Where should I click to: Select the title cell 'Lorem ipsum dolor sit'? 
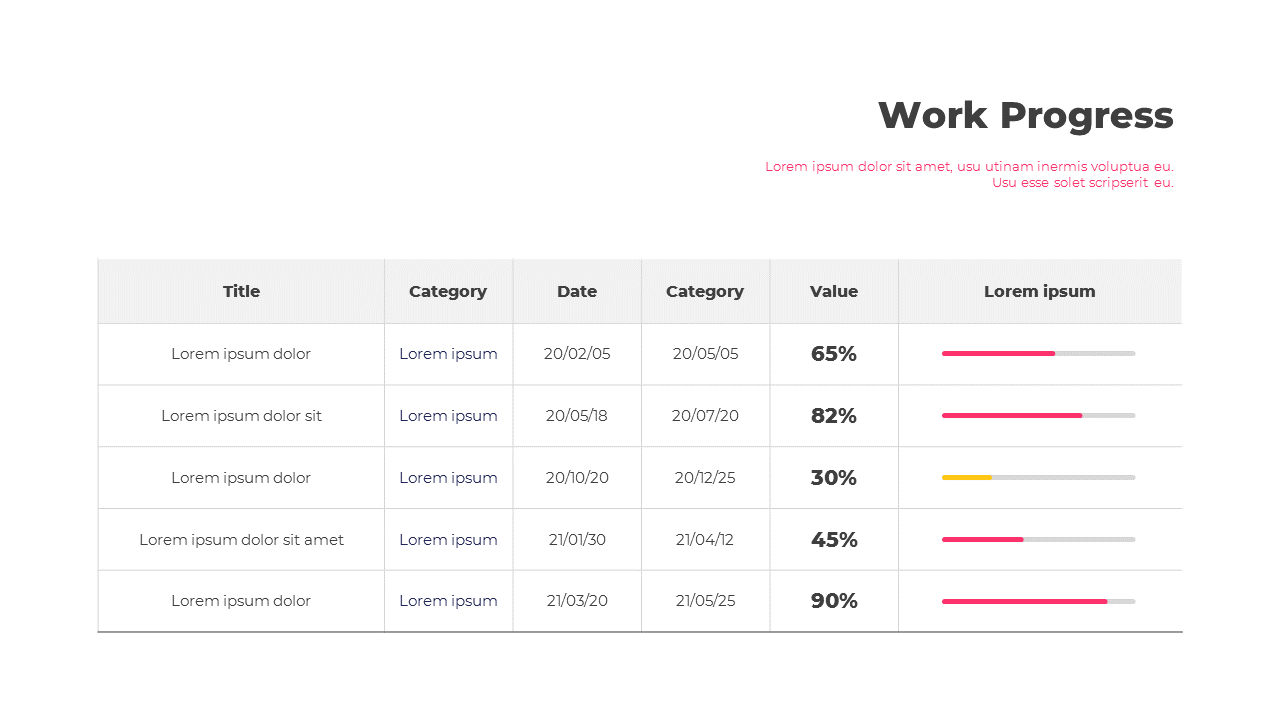pyautogui.click(x=241, y=416)
